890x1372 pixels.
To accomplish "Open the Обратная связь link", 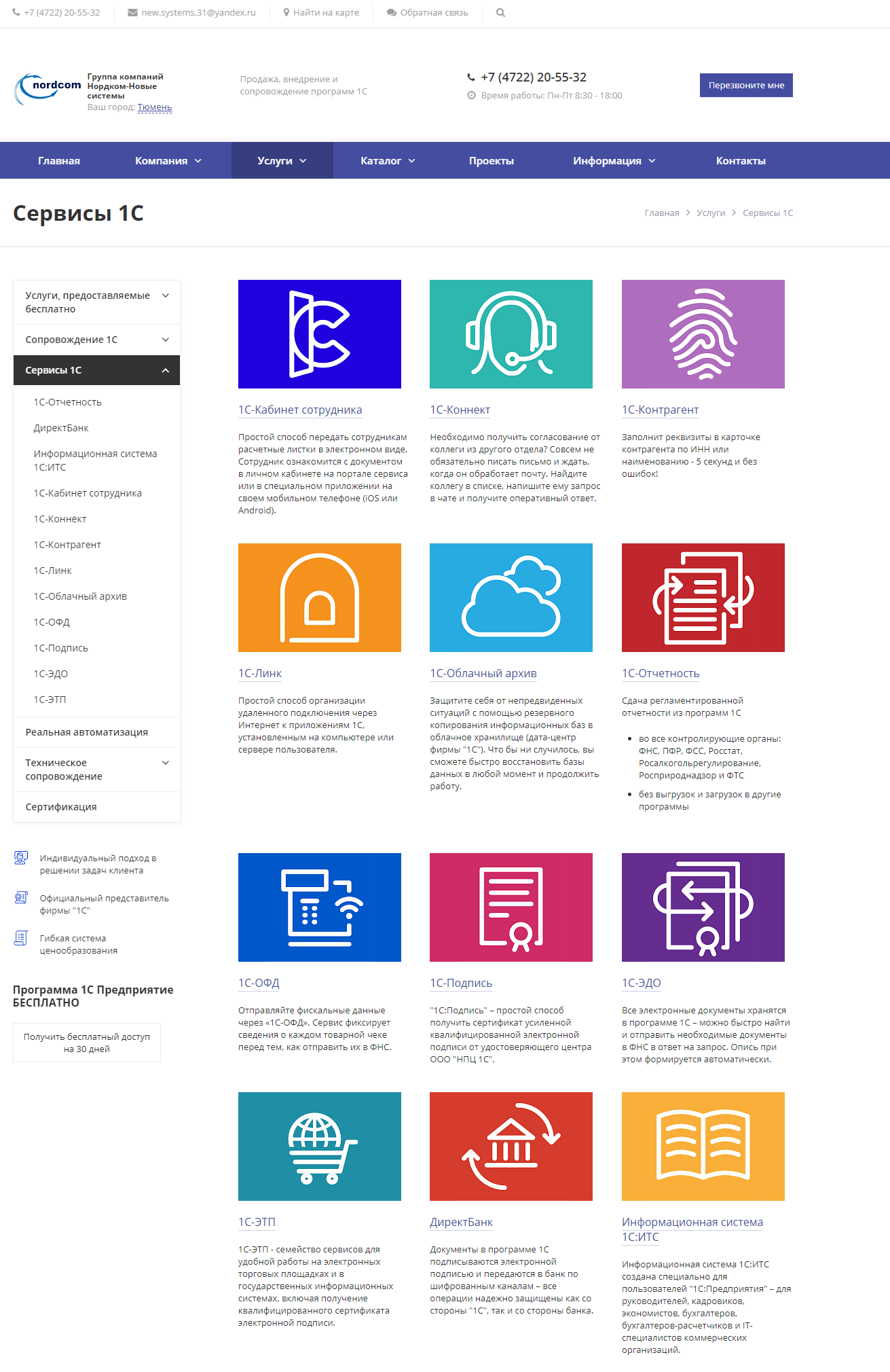I will [x=434, y=12].
